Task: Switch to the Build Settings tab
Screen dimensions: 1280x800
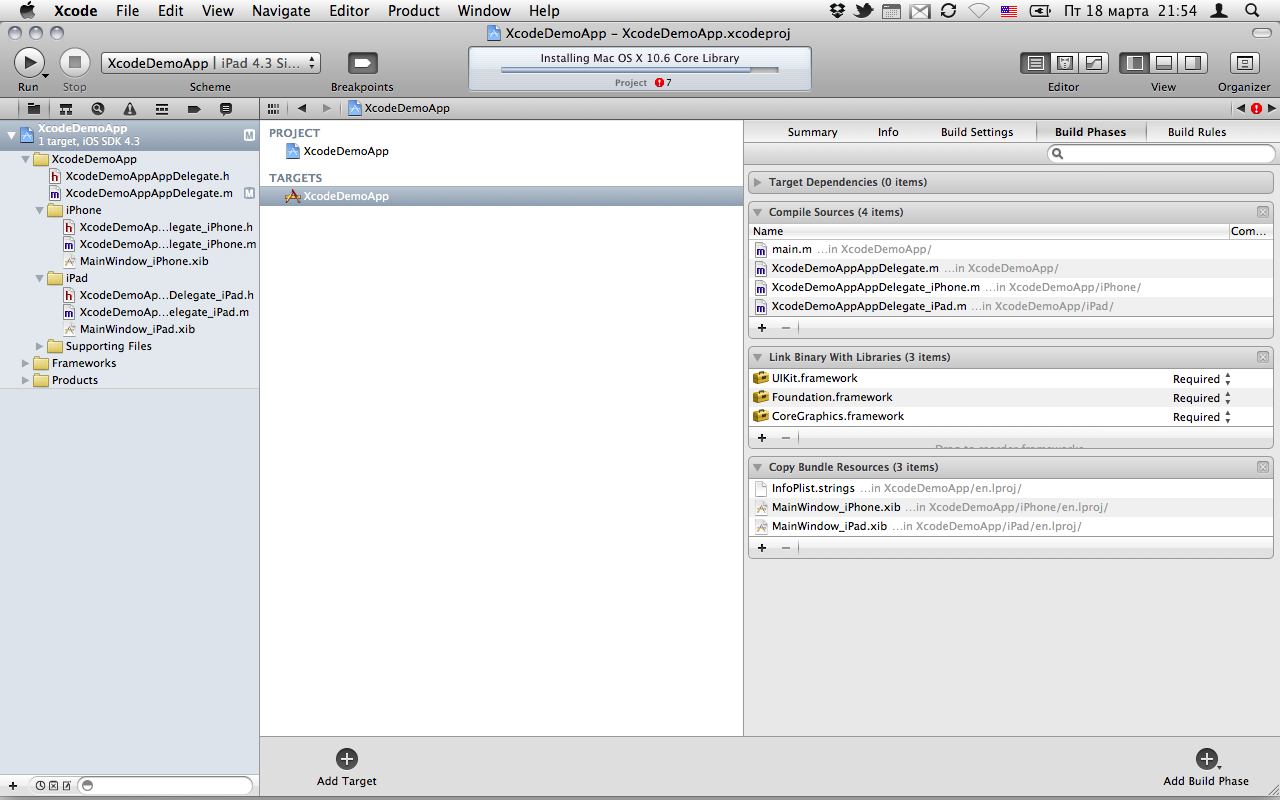Action: [976, 132]
